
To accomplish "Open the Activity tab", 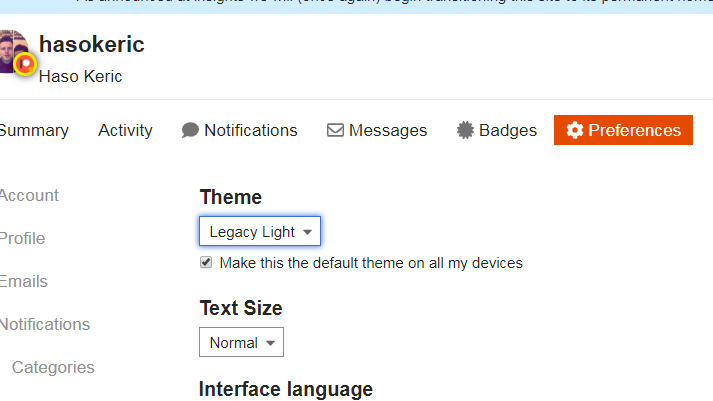I will [x=125, y=131].
